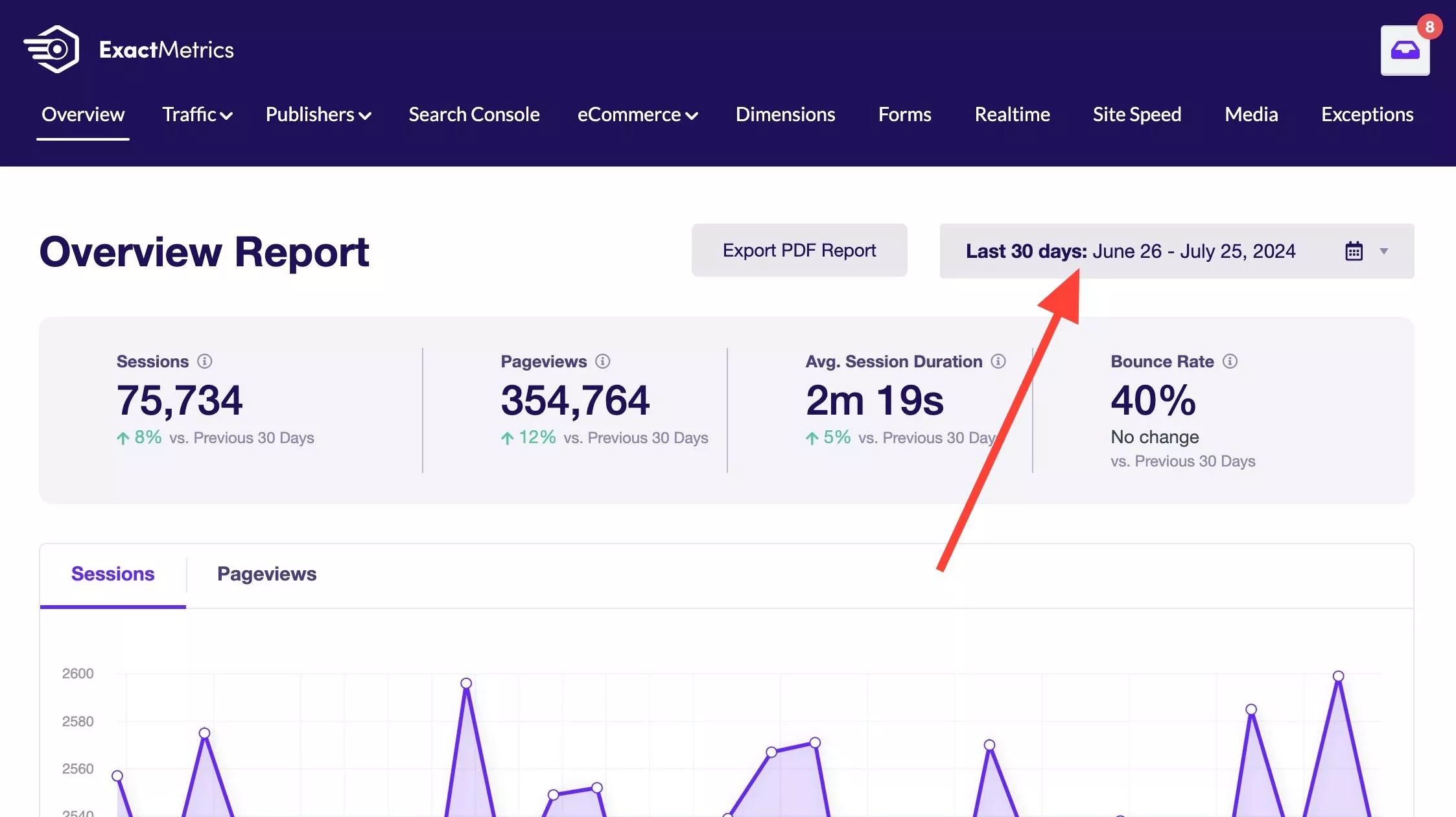The width and height of the screenshot is (1456, 817).
Task: Click the 2600 y-axis label
Action: click(78, 674)
